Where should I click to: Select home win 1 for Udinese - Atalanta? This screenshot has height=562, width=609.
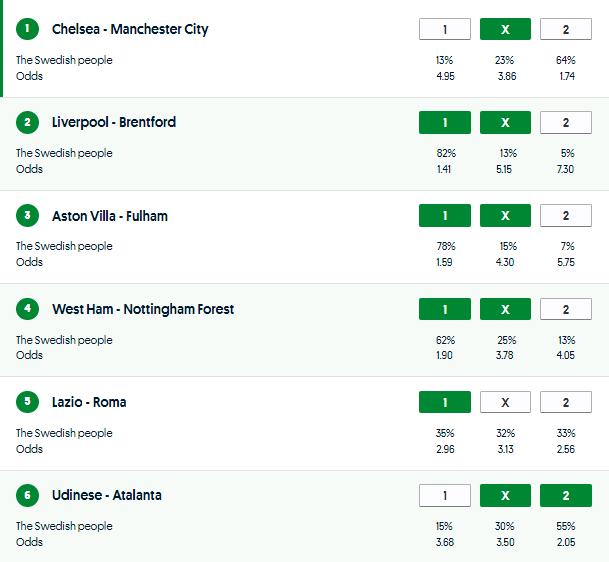pyautogui.click(x=444, y=495)
